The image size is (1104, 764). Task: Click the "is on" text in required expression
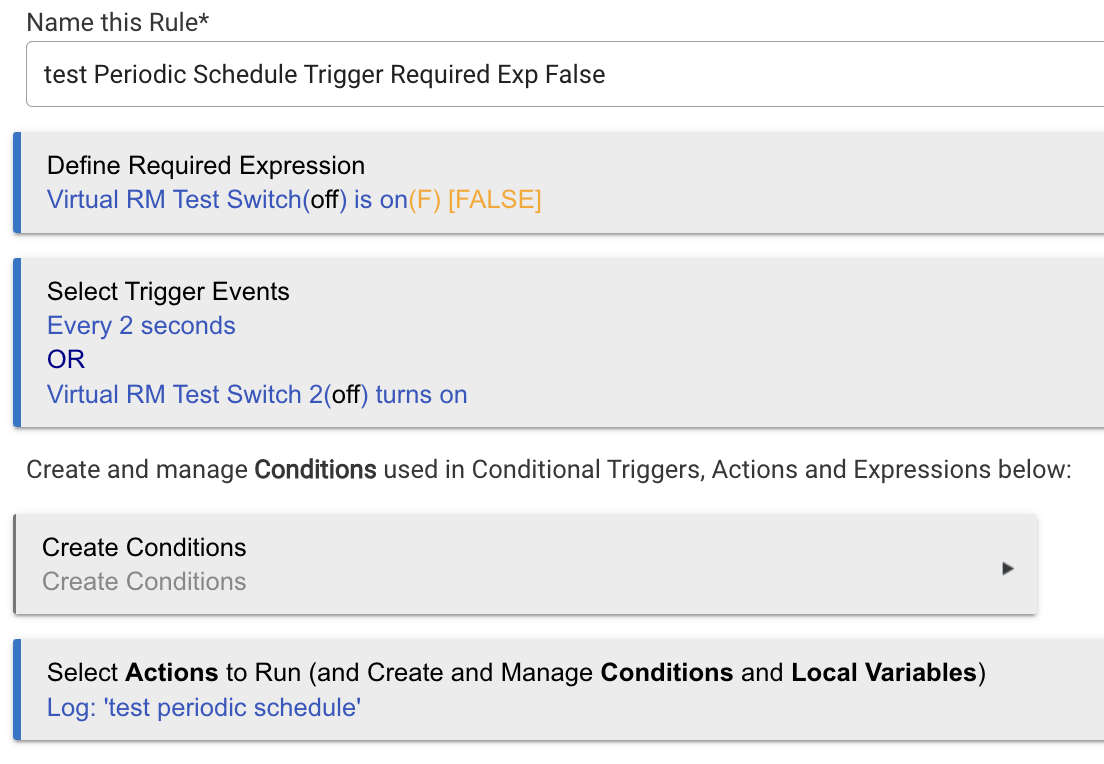381,200
